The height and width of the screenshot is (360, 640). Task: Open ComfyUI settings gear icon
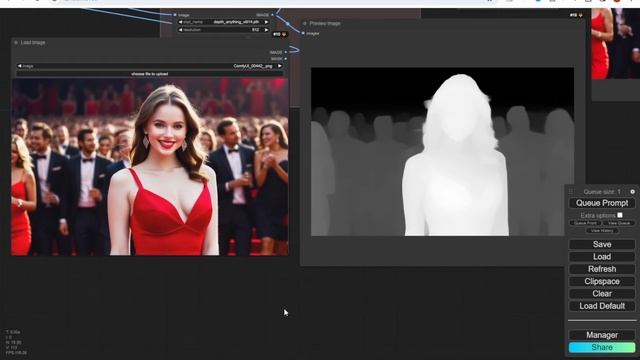[632, 191]
